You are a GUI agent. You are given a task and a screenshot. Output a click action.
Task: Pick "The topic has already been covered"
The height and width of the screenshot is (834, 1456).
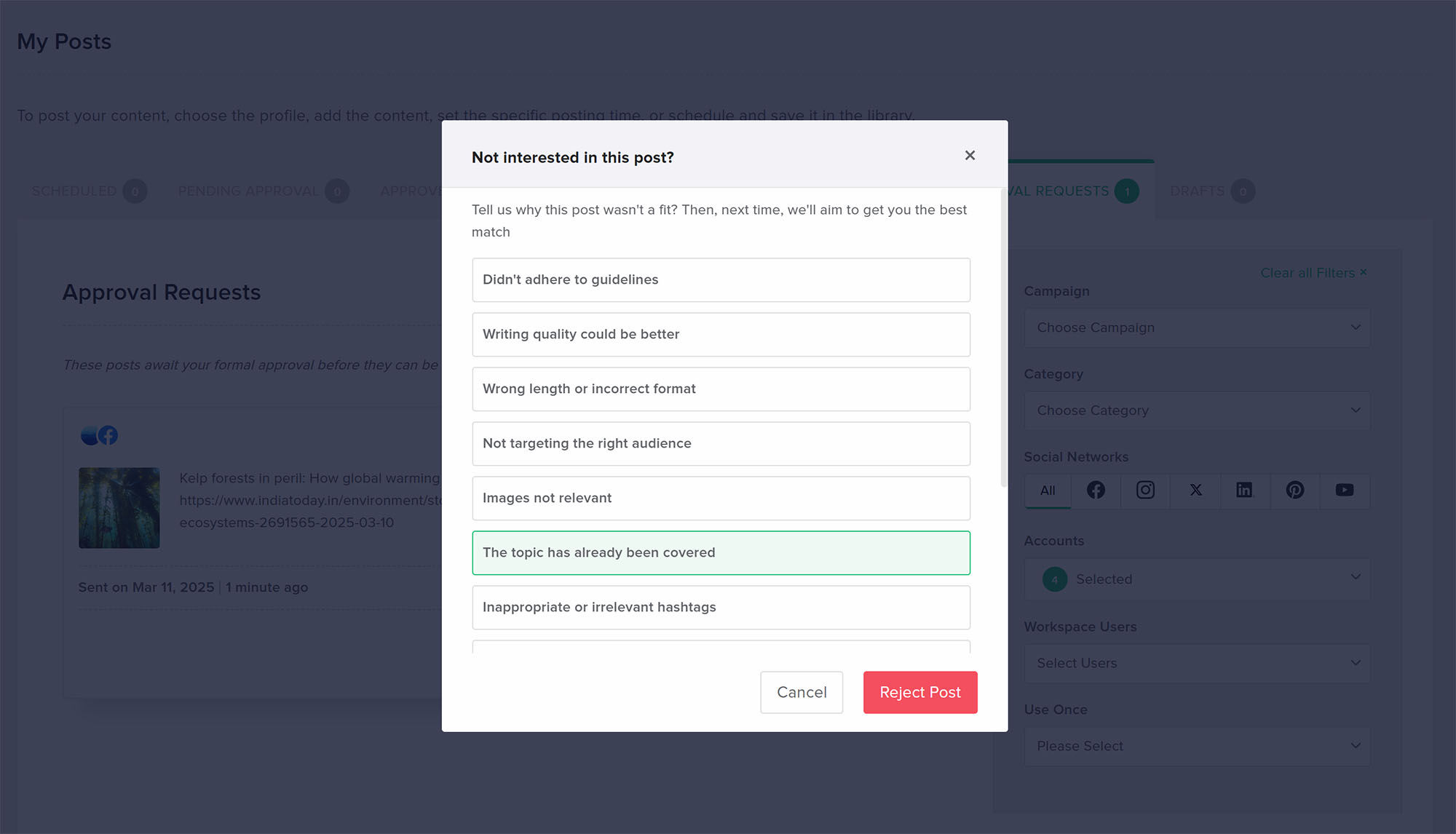tap(721, 553)
